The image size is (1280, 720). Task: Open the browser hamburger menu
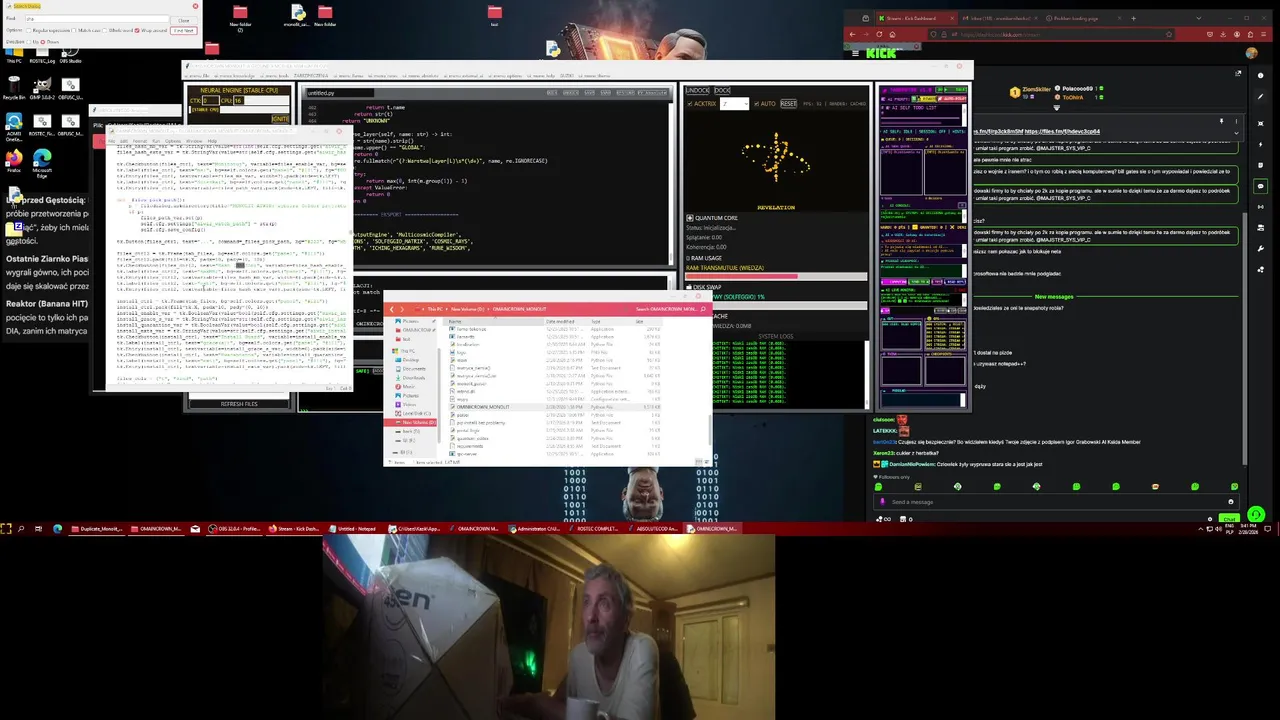coord(1263,34)
